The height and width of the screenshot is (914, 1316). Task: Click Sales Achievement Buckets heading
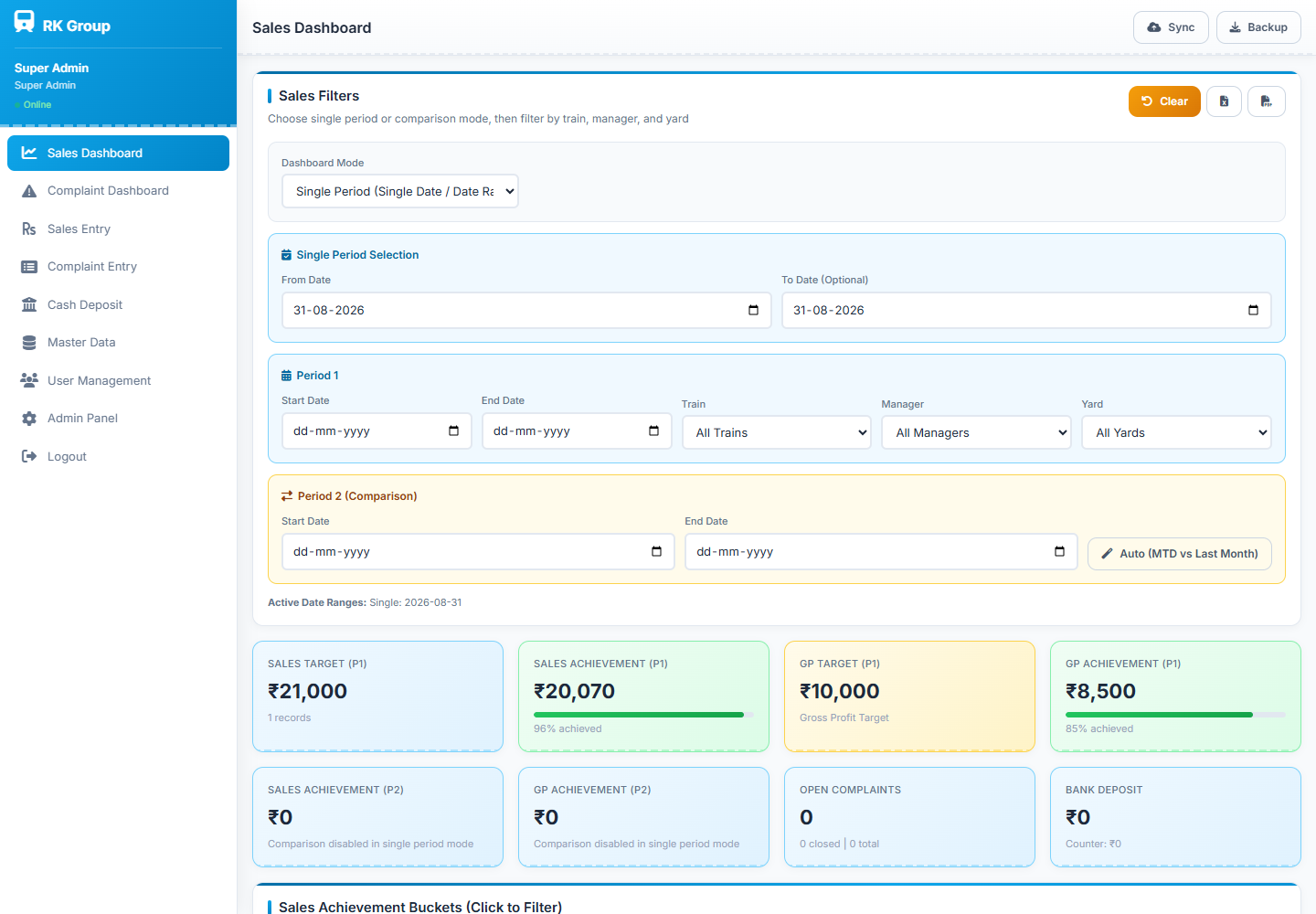420,907
